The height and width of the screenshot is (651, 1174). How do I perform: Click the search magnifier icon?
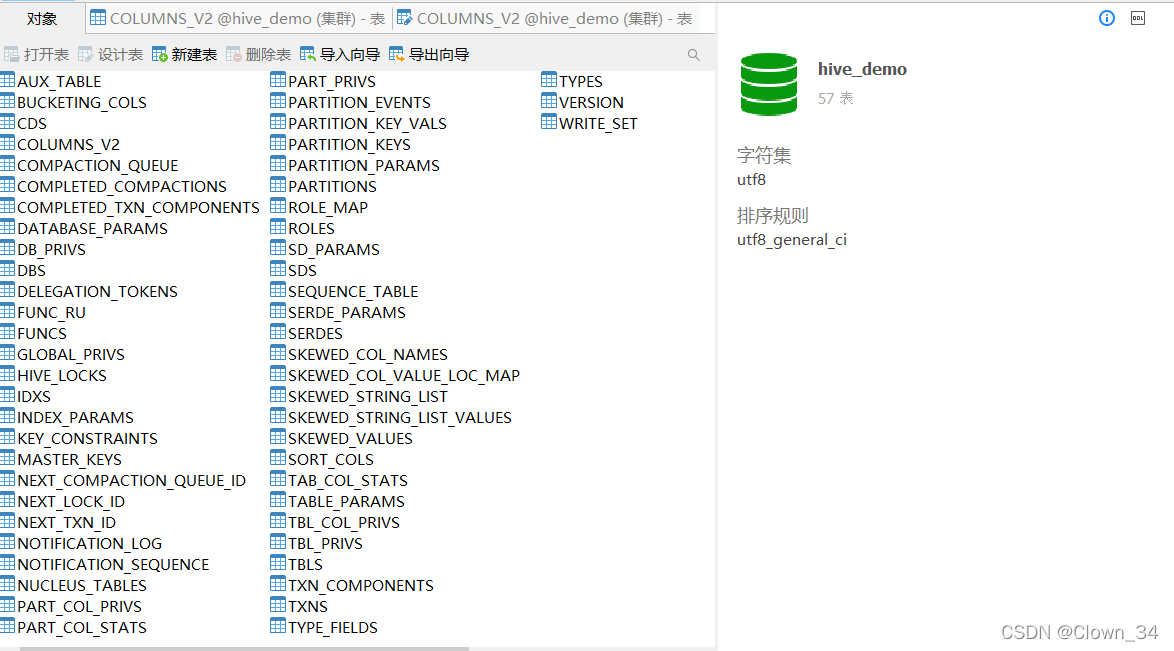click(x=693, y=55)
